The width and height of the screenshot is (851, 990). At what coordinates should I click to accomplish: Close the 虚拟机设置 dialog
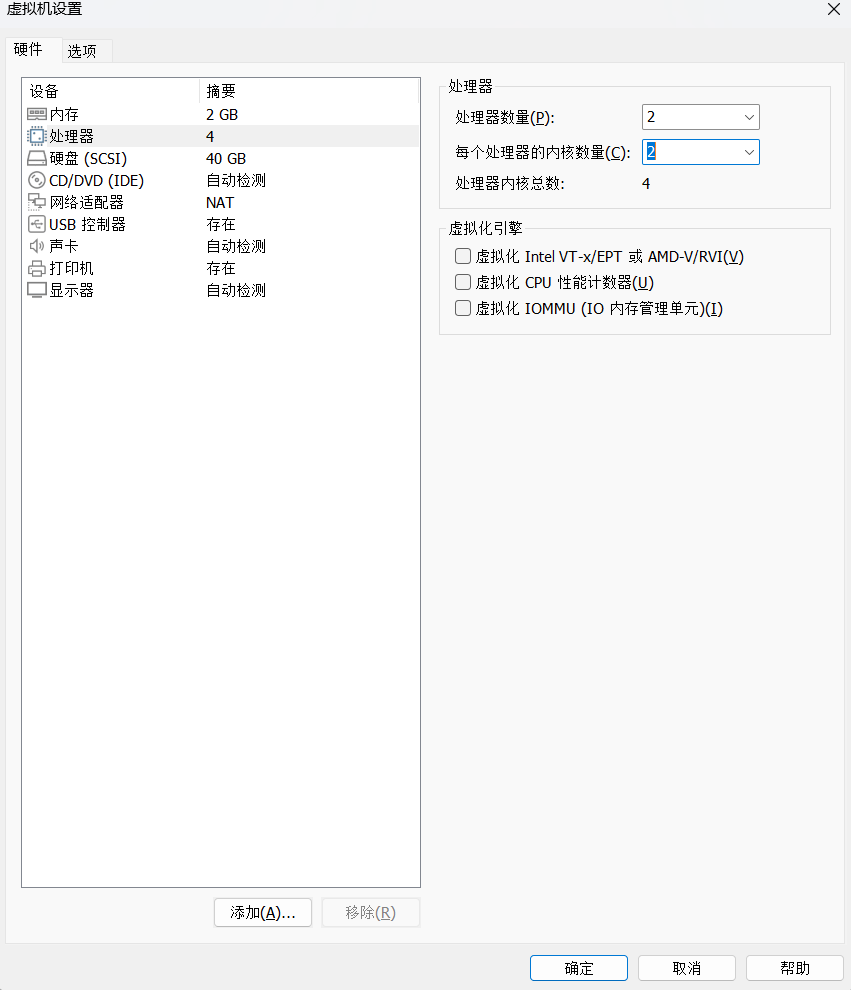(834, 9)
